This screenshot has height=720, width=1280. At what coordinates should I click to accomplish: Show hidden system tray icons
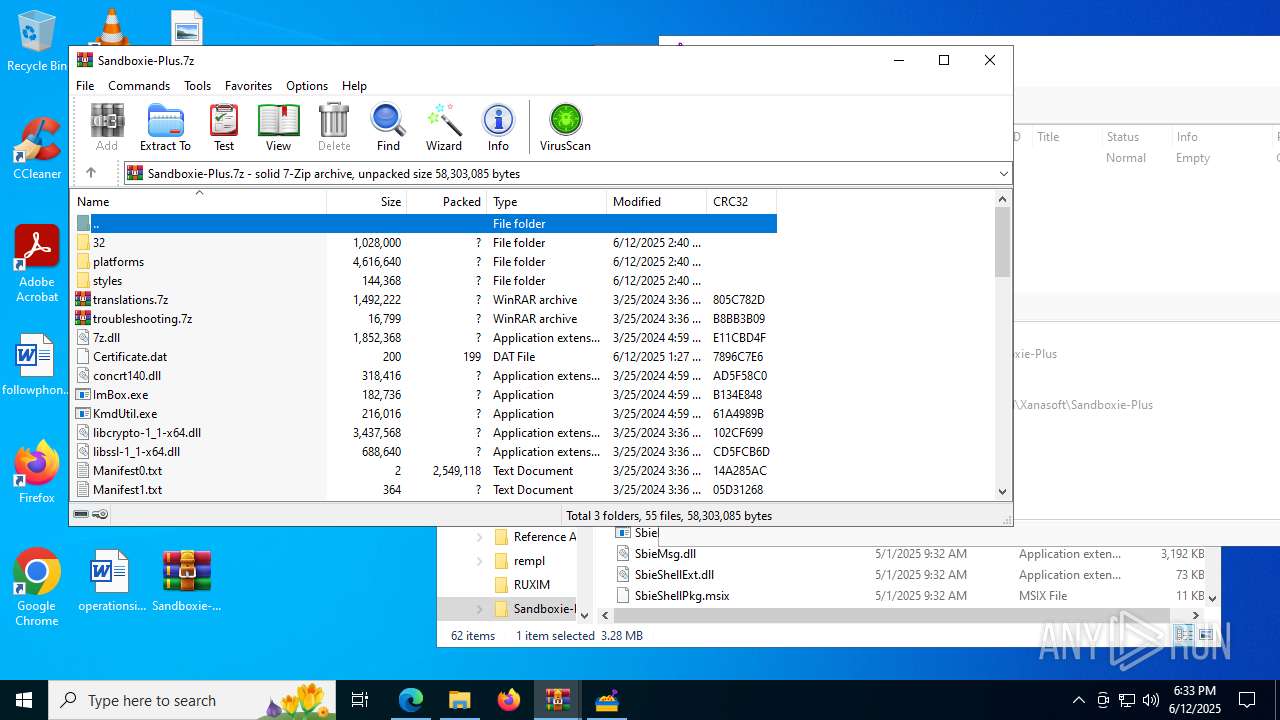[1078, 700]
